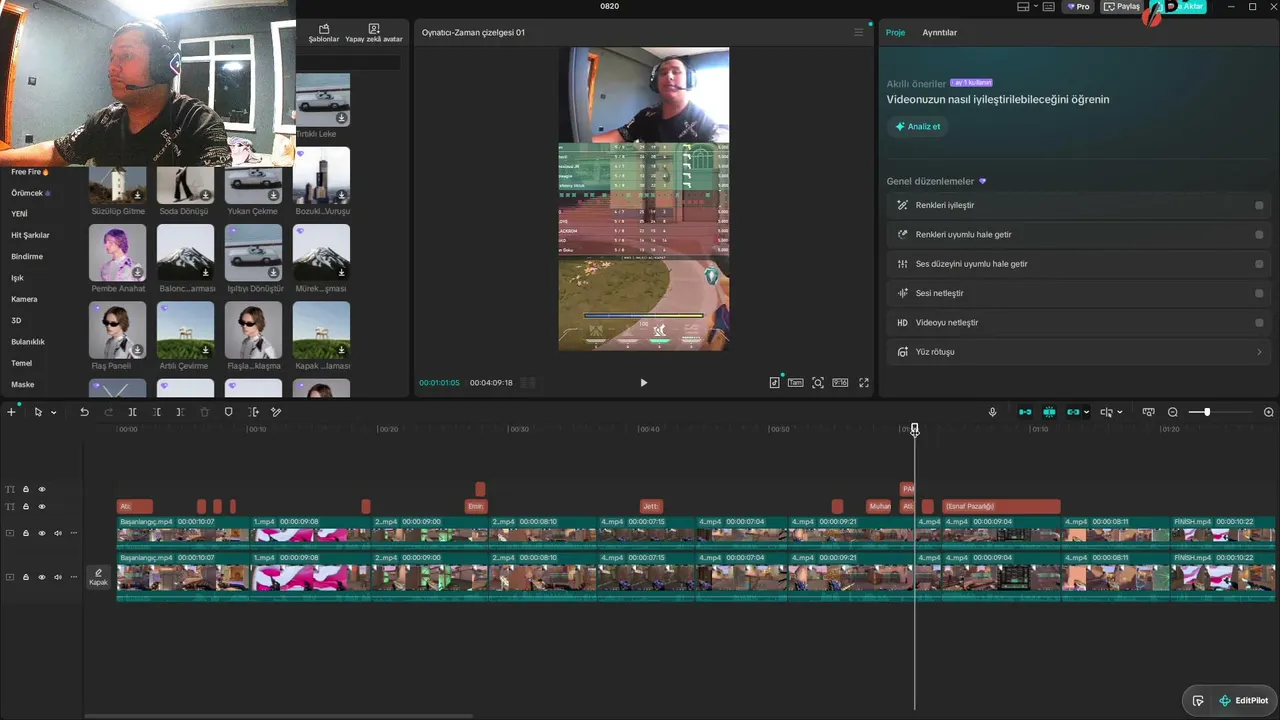Delete the selected clip with trash icon

[204, 412]
